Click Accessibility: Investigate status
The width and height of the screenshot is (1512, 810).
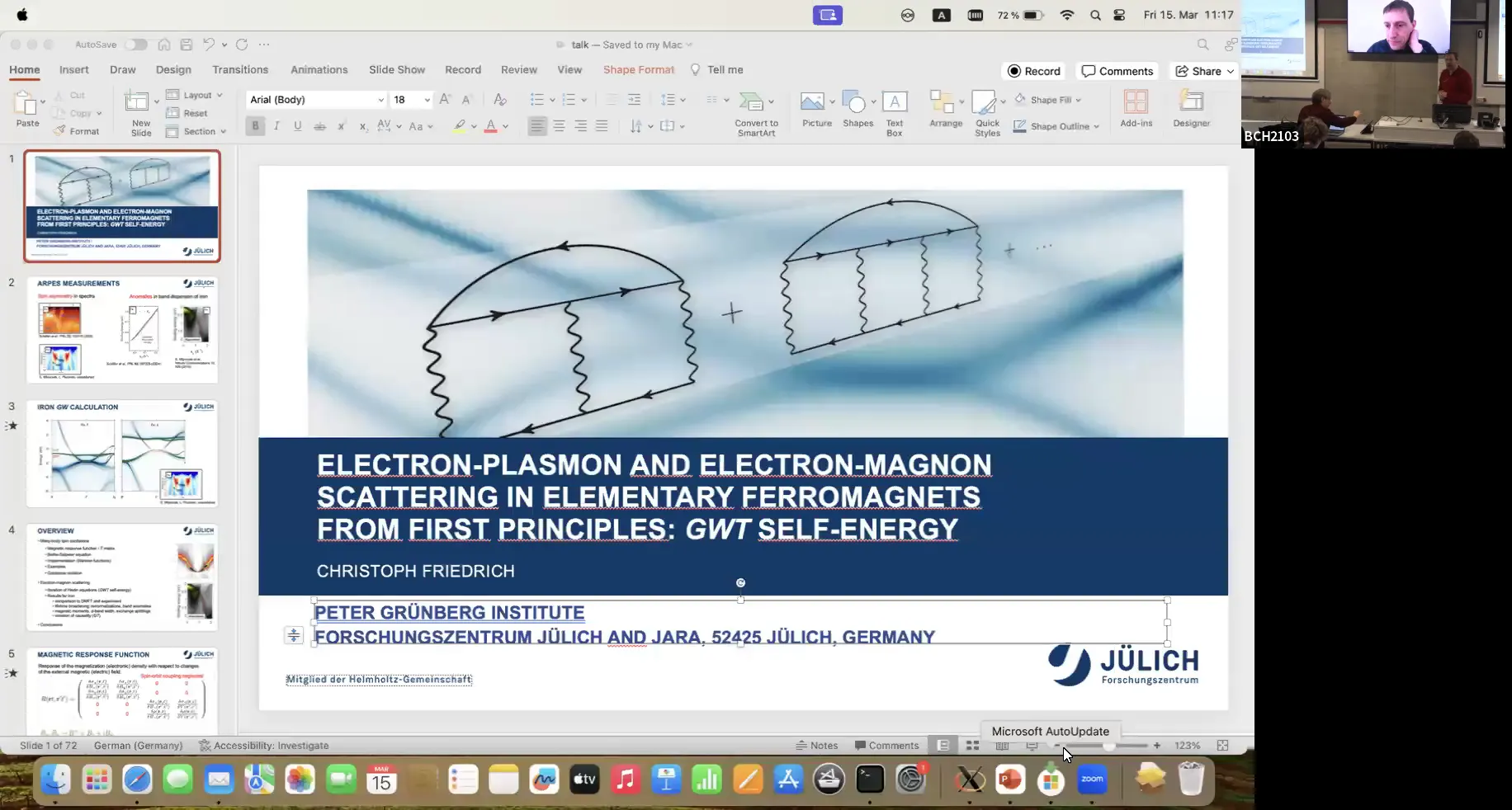pyautogui.click(x=264, y=746)
